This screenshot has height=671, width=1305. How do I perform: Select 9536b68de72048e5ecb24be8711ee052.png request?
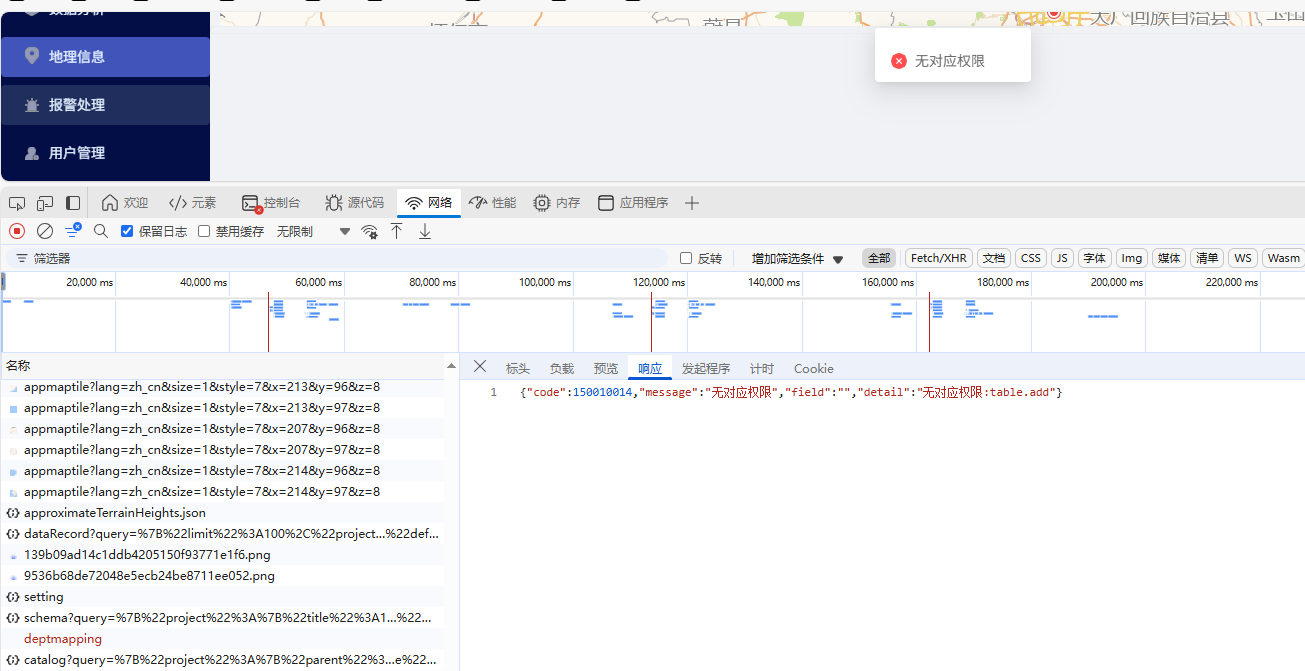tap(222, 576)
